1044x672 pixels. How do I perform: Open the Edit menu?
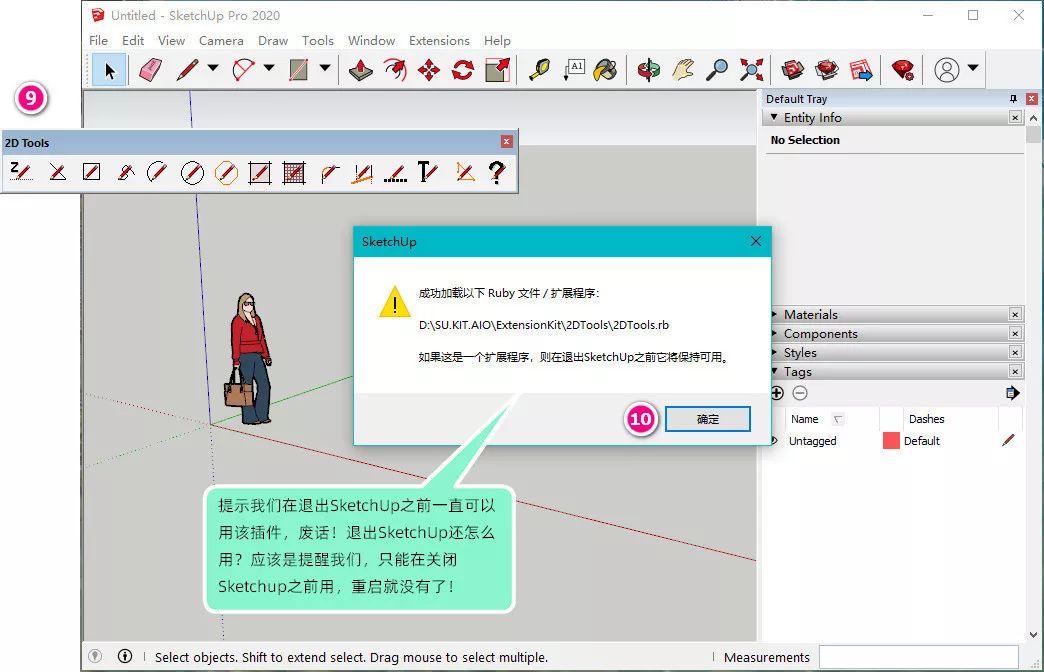[x=132, y=41]
